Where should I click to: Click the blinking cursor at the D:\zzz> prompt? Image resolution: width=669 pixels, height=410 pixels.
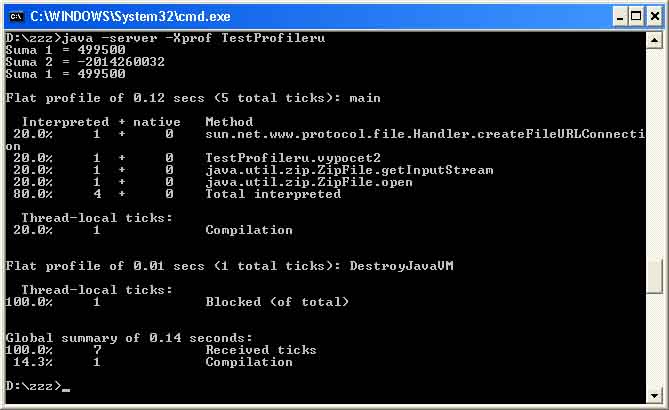[x=66, y=386]
